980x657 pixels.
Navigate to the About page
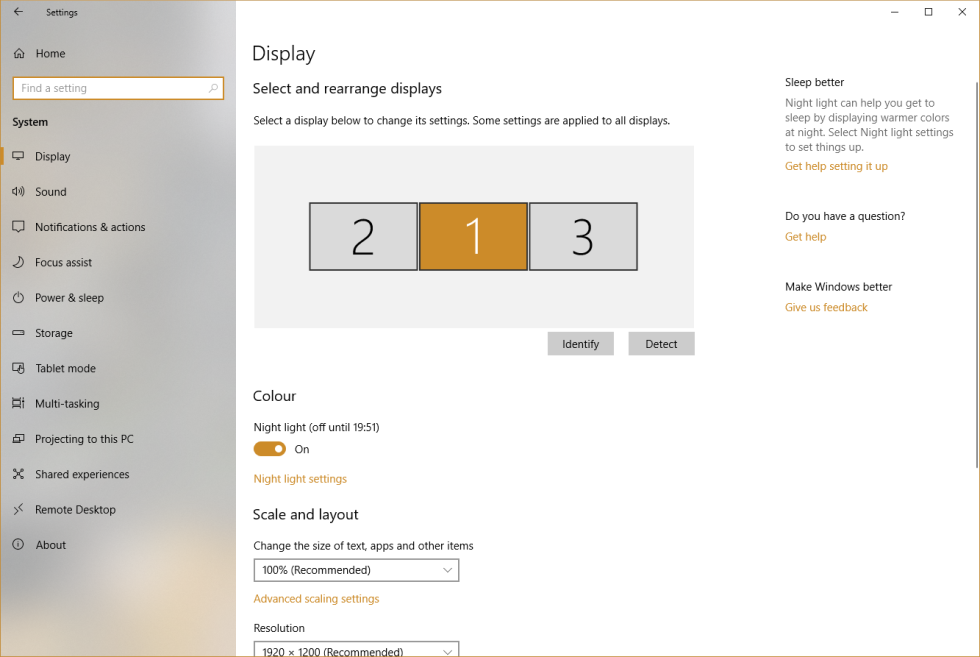pos(52,544)
